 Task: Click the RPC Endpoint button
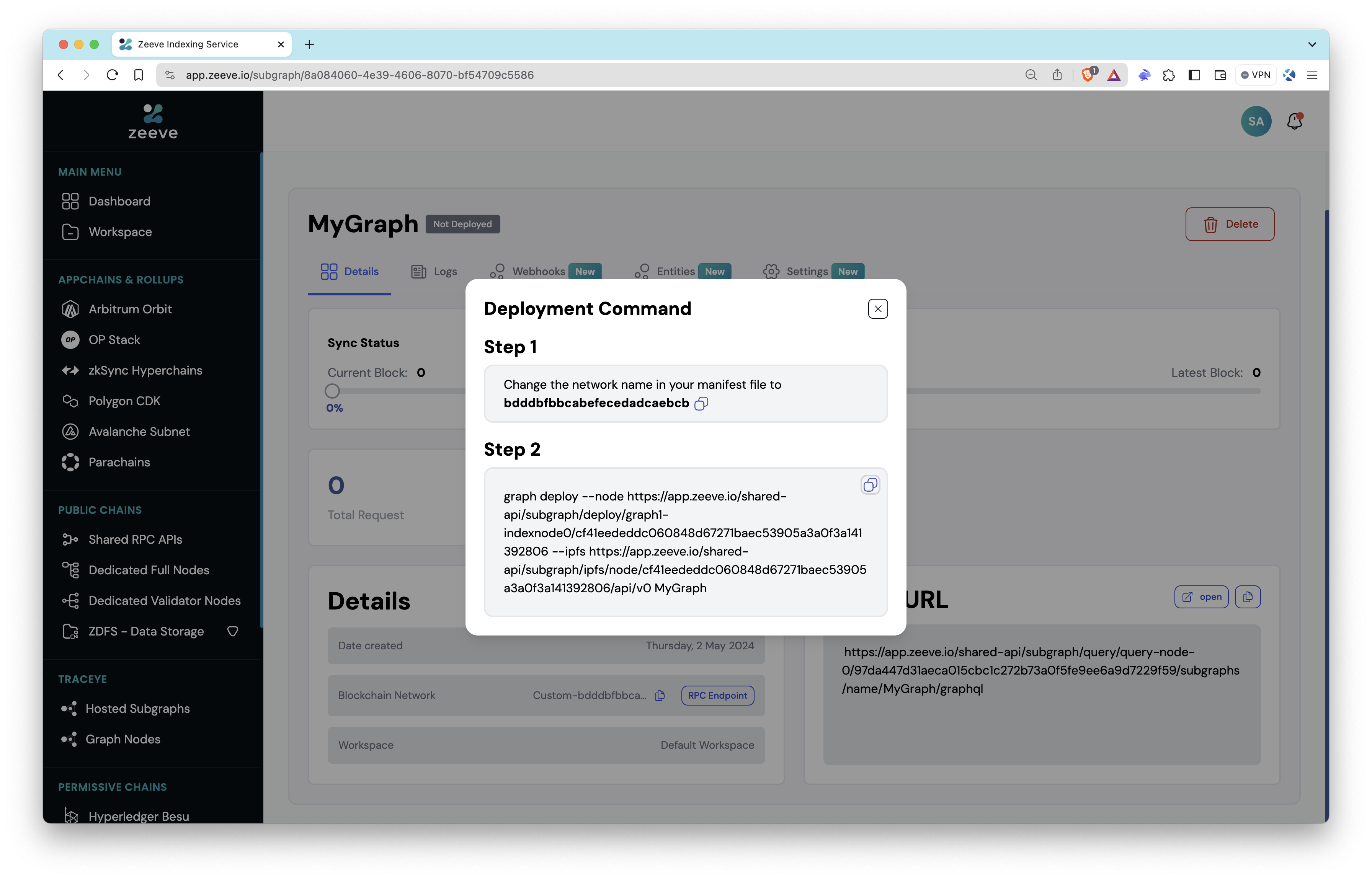(717, 696)
